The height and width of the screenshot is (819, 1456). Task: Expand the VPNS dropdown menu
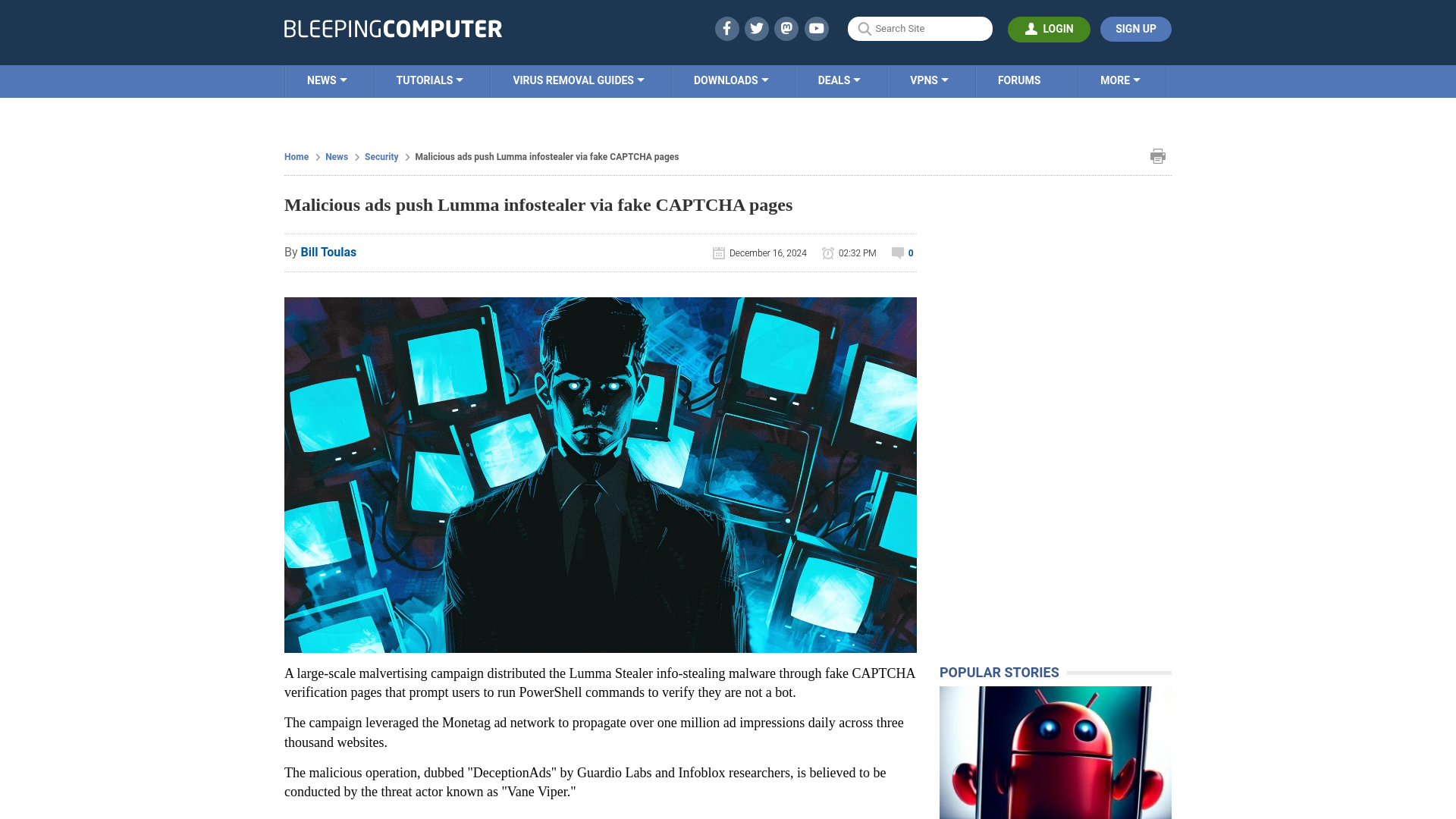[929, 80]
